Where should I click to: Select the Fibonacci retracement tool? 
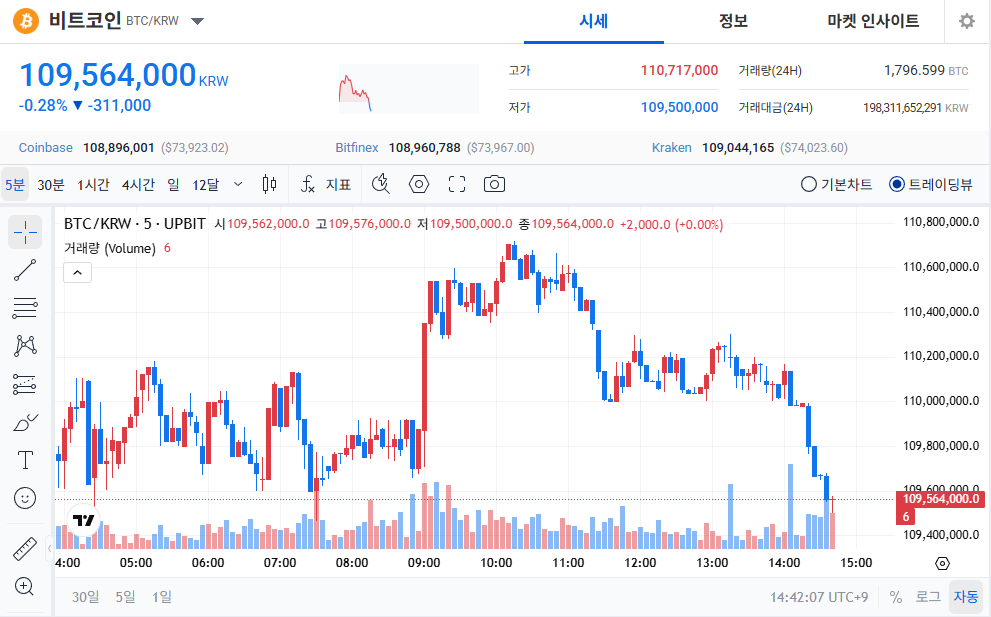tap(25, 308)
